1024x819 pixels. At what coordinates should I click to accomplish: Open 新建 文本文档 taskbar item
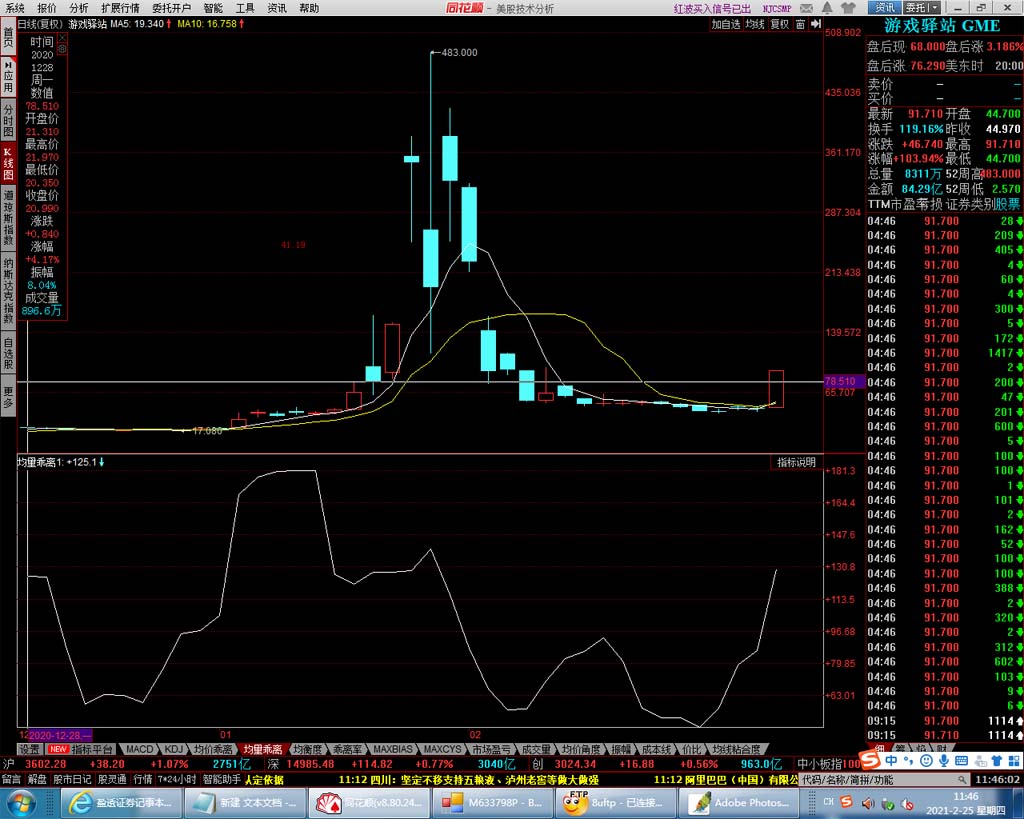[245, 803]
